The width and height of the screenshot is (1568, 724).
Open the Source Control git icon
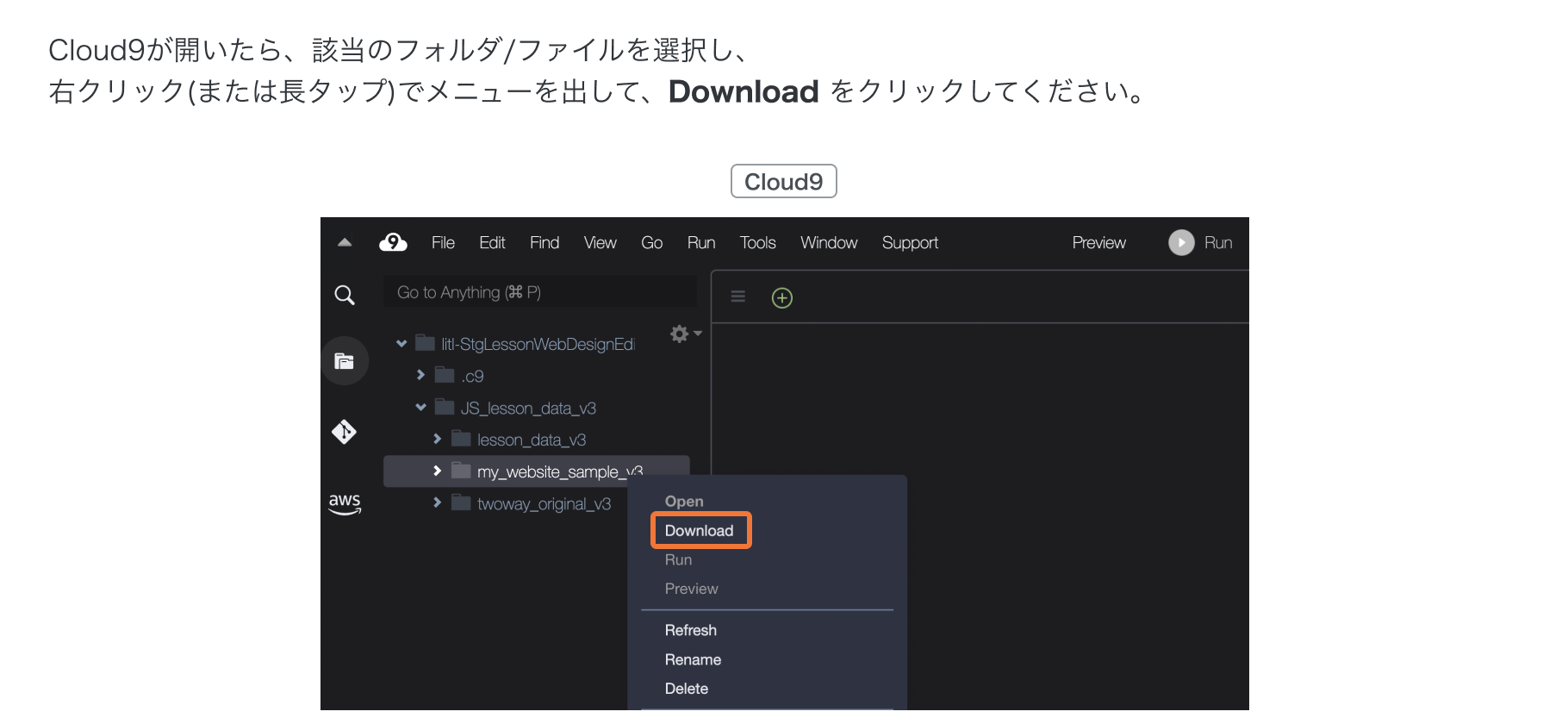tap(345, 431)
